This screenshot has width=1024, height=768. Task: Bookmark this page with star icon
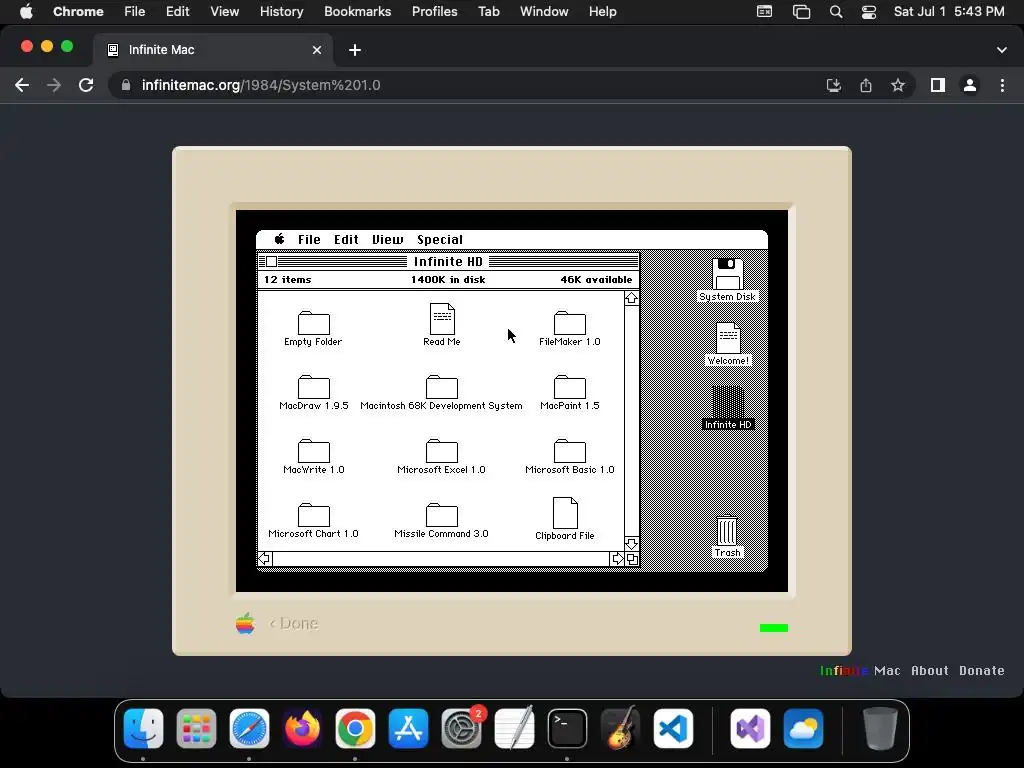click(x=898, y=85)
